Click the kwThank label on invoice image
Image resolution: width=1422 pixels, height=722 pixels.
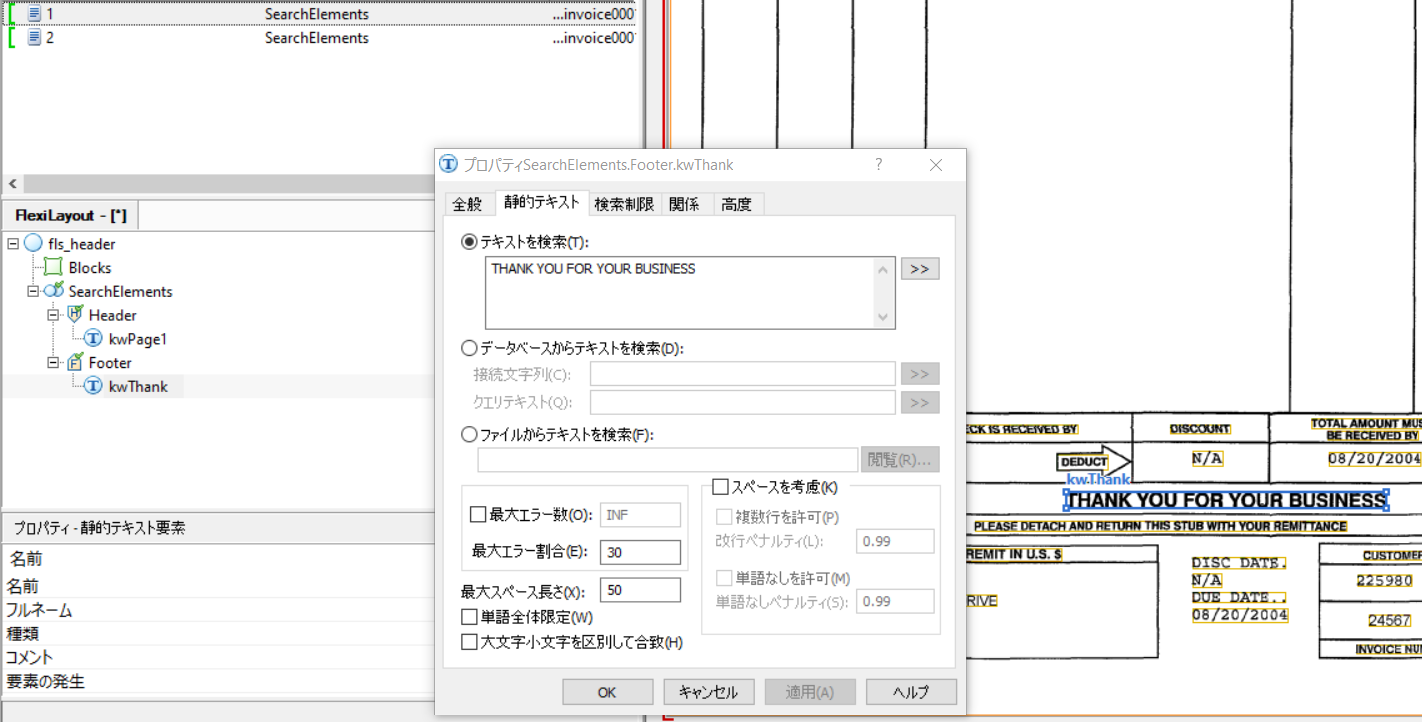(1098, 480)
